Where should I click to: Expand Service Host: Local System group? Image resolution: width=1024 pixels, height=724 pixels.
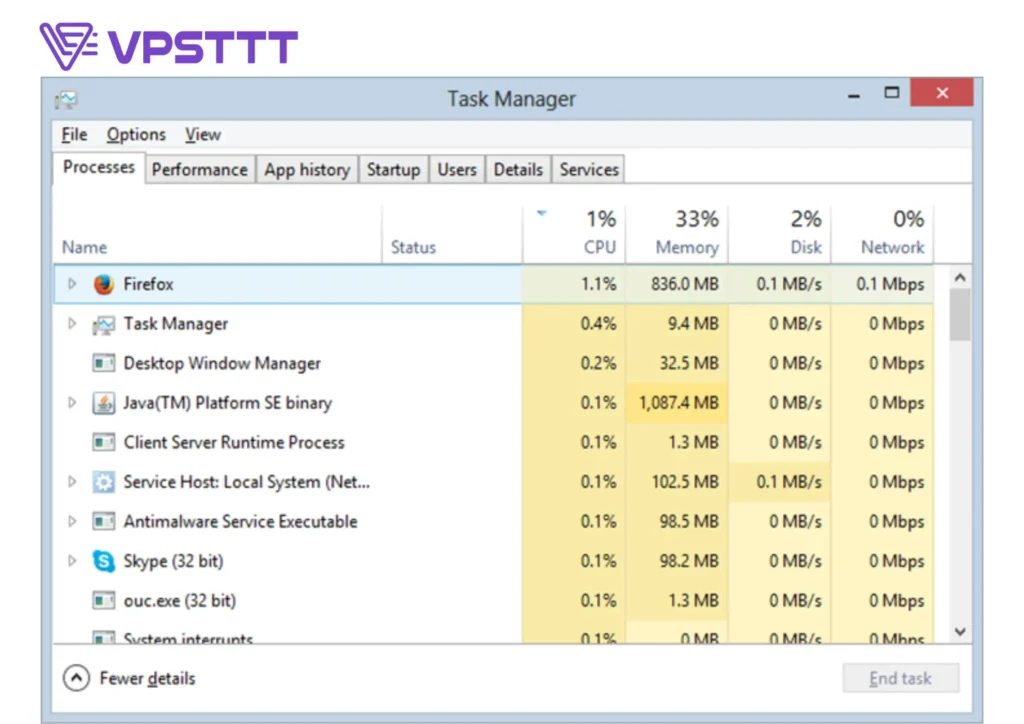coord(72,482)
